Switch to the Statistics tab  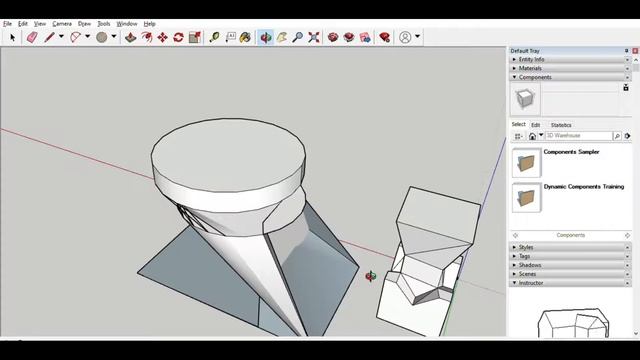pos(561,125)
